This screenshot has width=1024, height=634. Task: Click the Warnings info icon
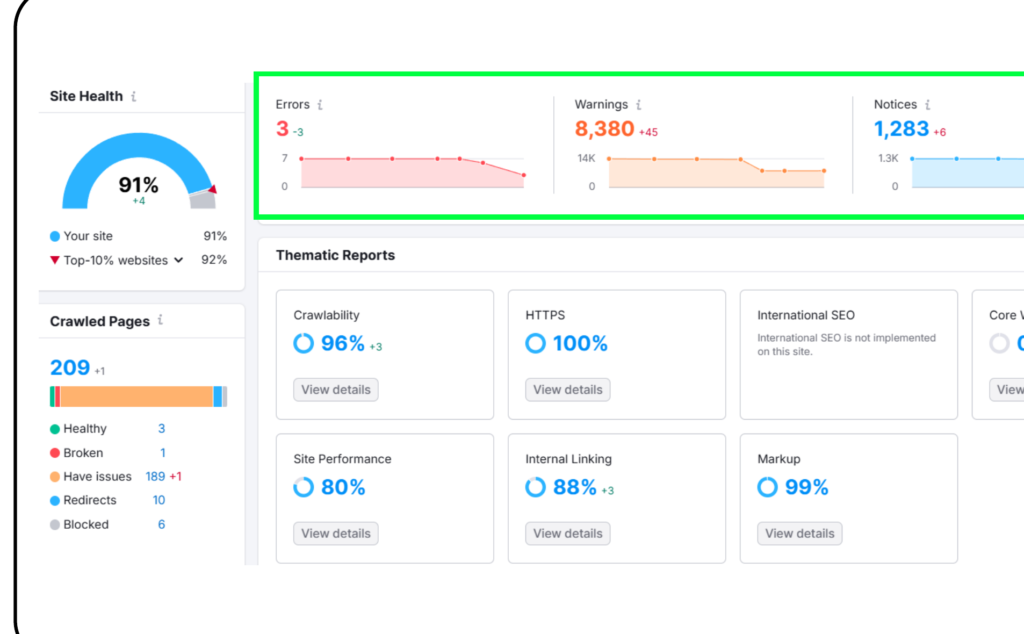(x=639, y=104)
